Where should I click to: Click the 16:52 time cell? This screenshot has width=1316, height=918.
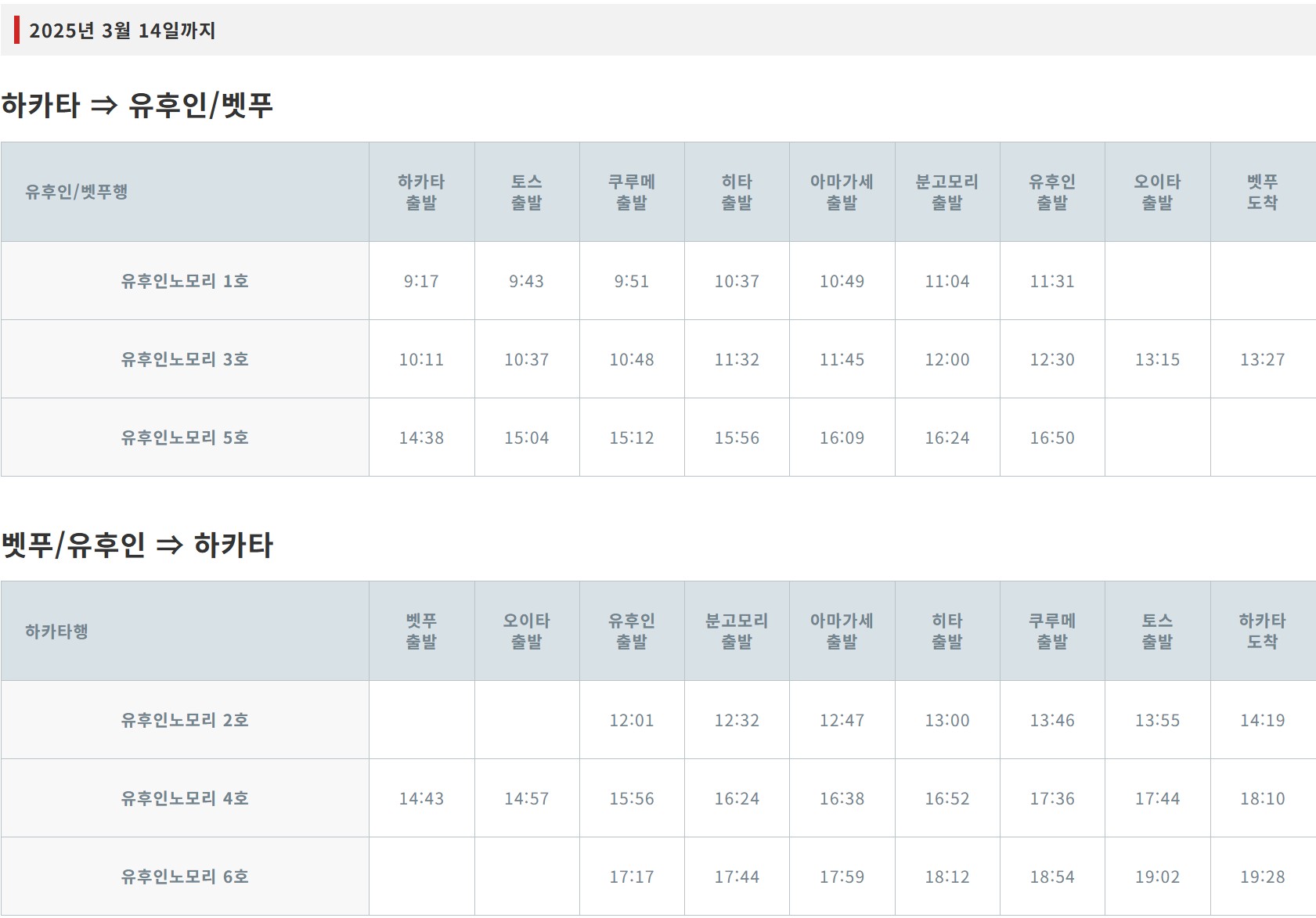pos(947,798)
